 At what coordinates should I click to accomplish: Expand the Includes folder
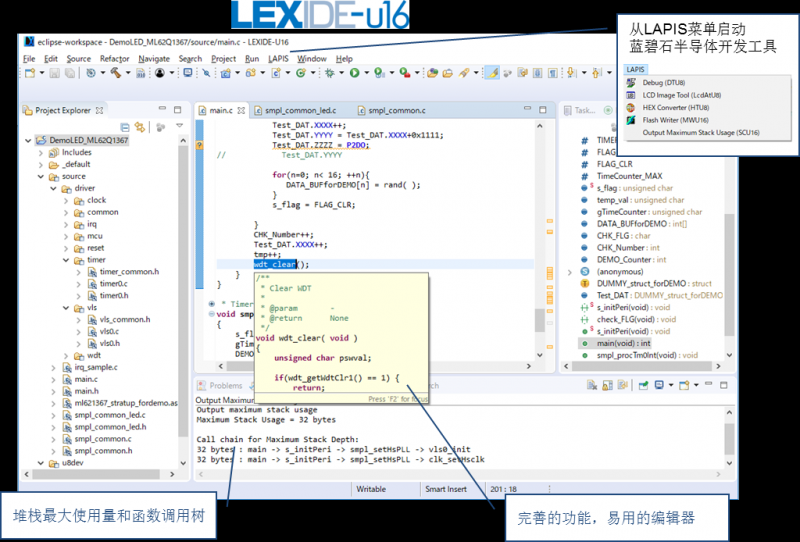[41, 152]
